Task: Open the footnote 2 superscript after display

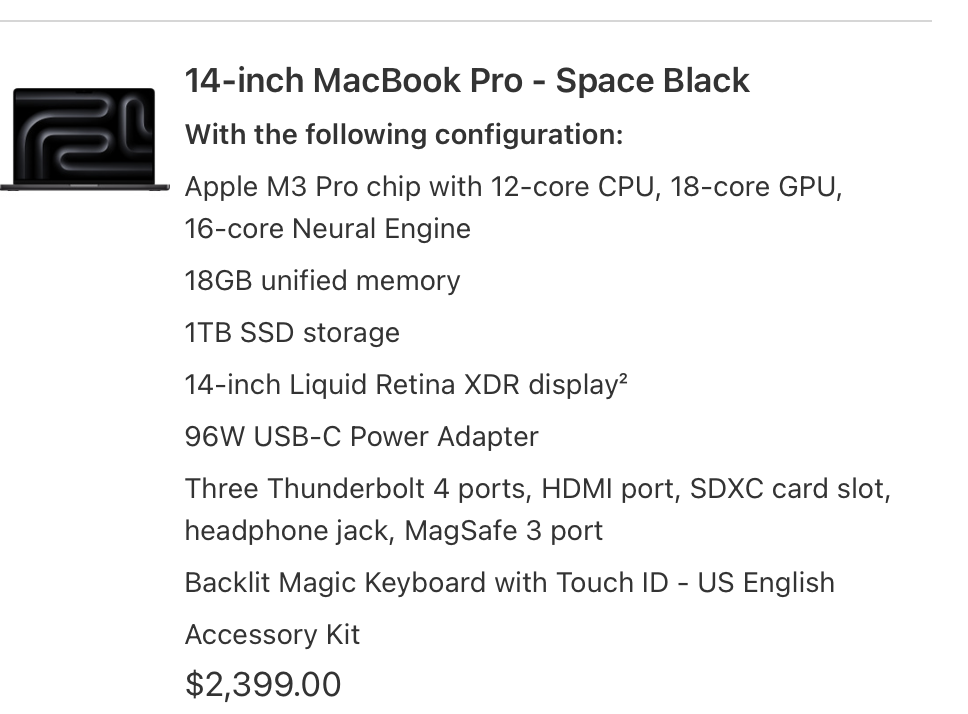Action: (622, 378)
